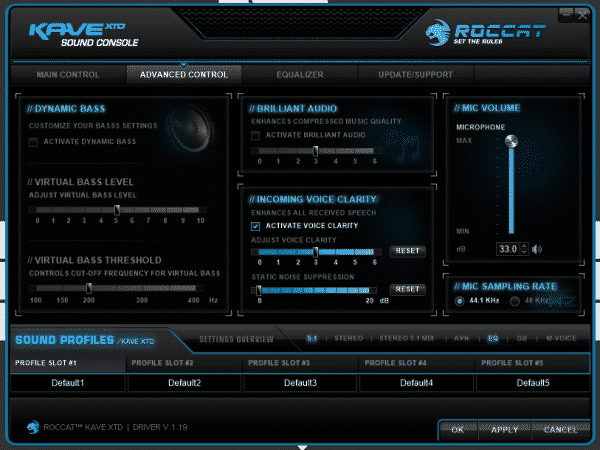Image resolution: width=600 pixels, height=450 pixels.
Task: Go to the Equalizer tab
Action: (x=300, y=75)
